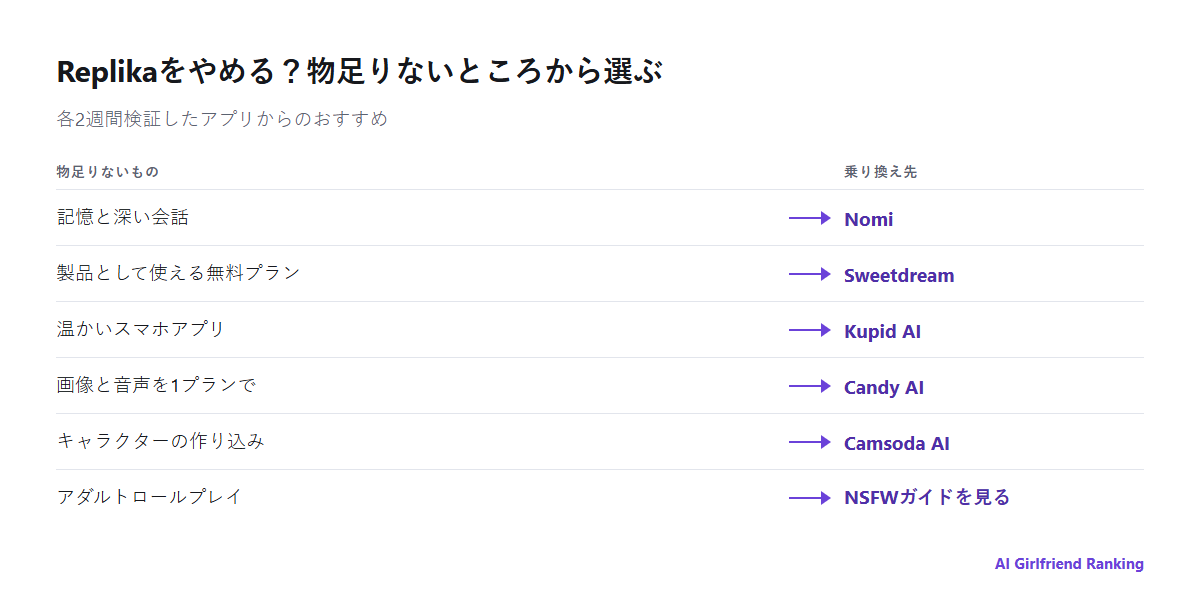Image resolution: width=1200 pixels, height=614 pixels.
Task: Select the アダルトロールプレイ row text
Action: 149,497
